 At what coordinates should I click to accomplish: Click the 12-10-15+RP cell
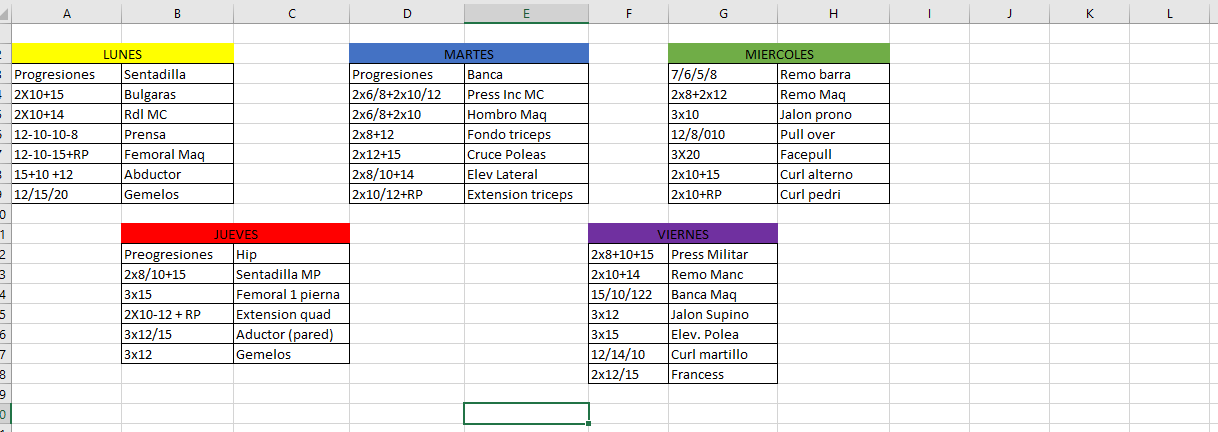66,154
